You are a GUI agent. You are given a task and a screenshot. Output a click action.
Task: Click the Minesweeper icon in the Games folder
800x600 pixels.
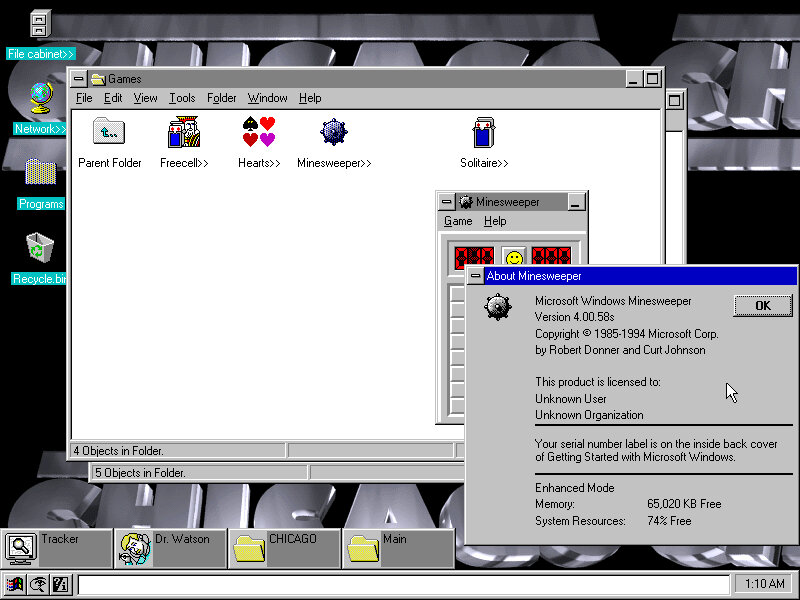[334, 132]
